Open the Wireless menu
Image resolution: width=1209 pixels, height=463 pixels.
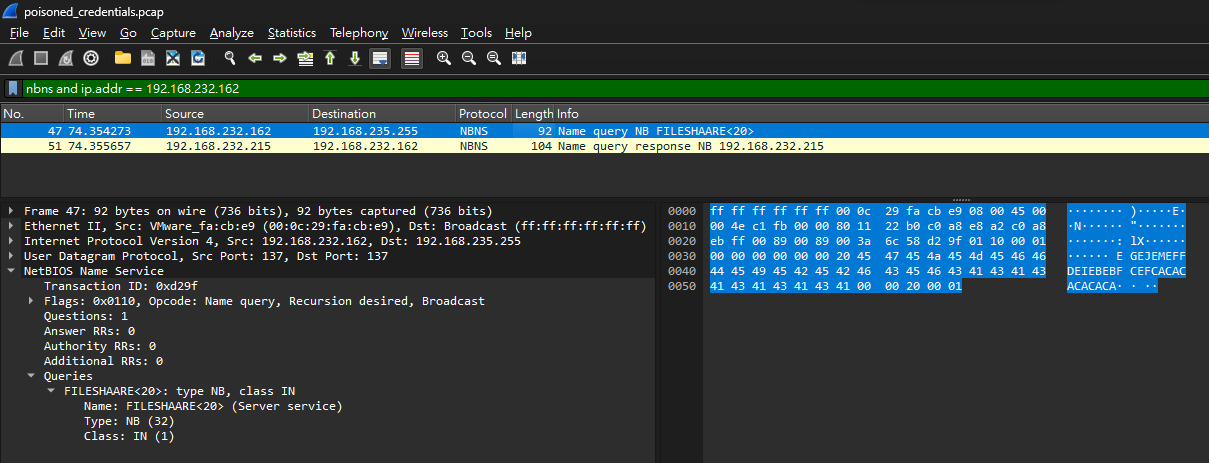click(425, 33)
